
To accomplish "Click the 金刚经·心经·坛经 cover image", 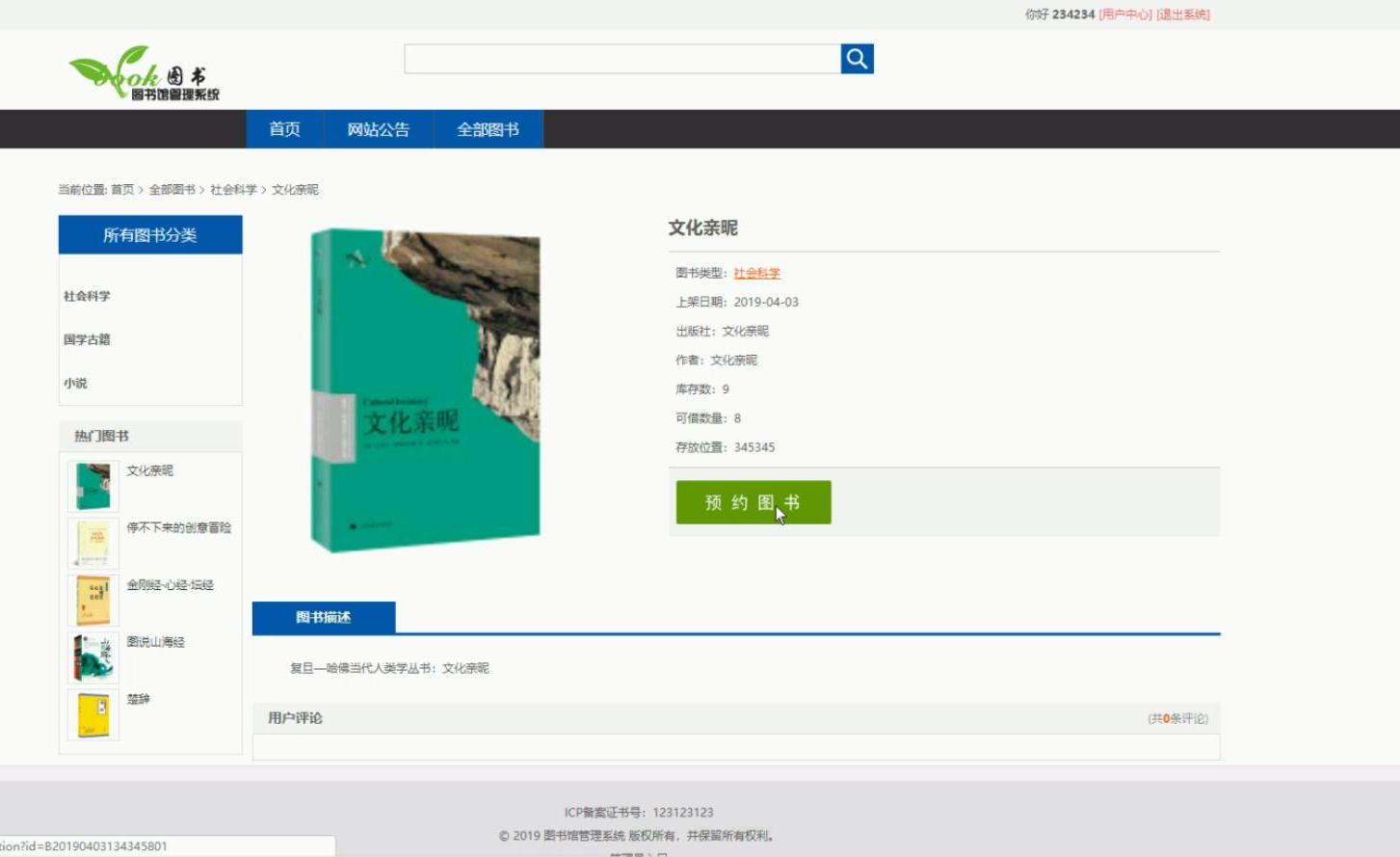I will click(x=93, y=600).
